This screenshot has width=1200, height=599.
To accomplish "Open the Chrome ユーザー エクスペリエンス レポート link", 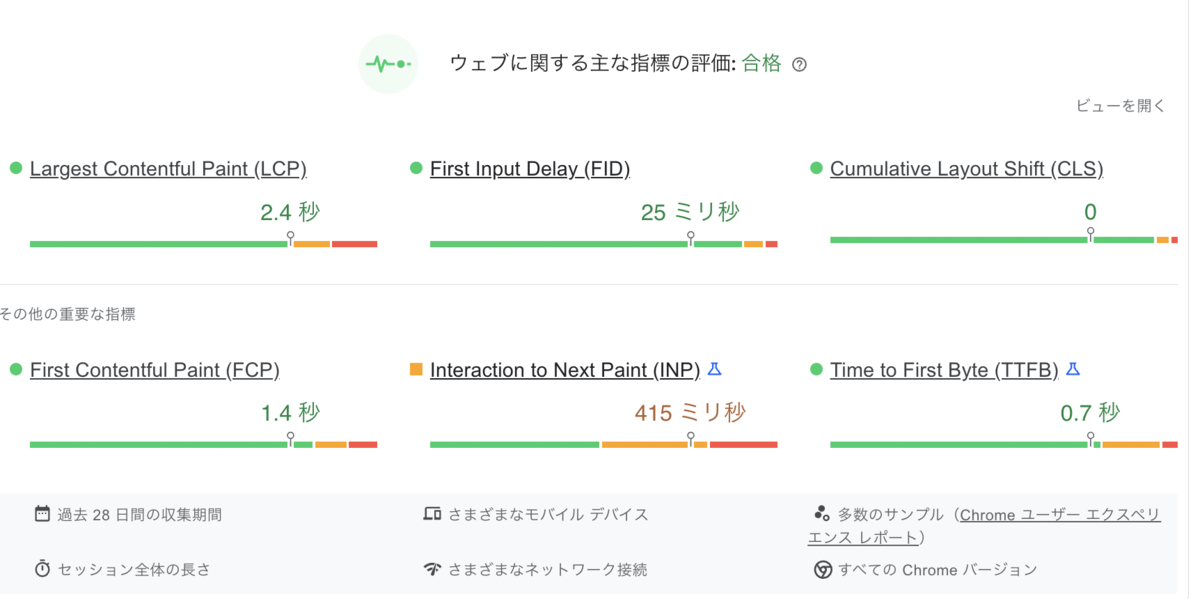I will pos(985,526).
